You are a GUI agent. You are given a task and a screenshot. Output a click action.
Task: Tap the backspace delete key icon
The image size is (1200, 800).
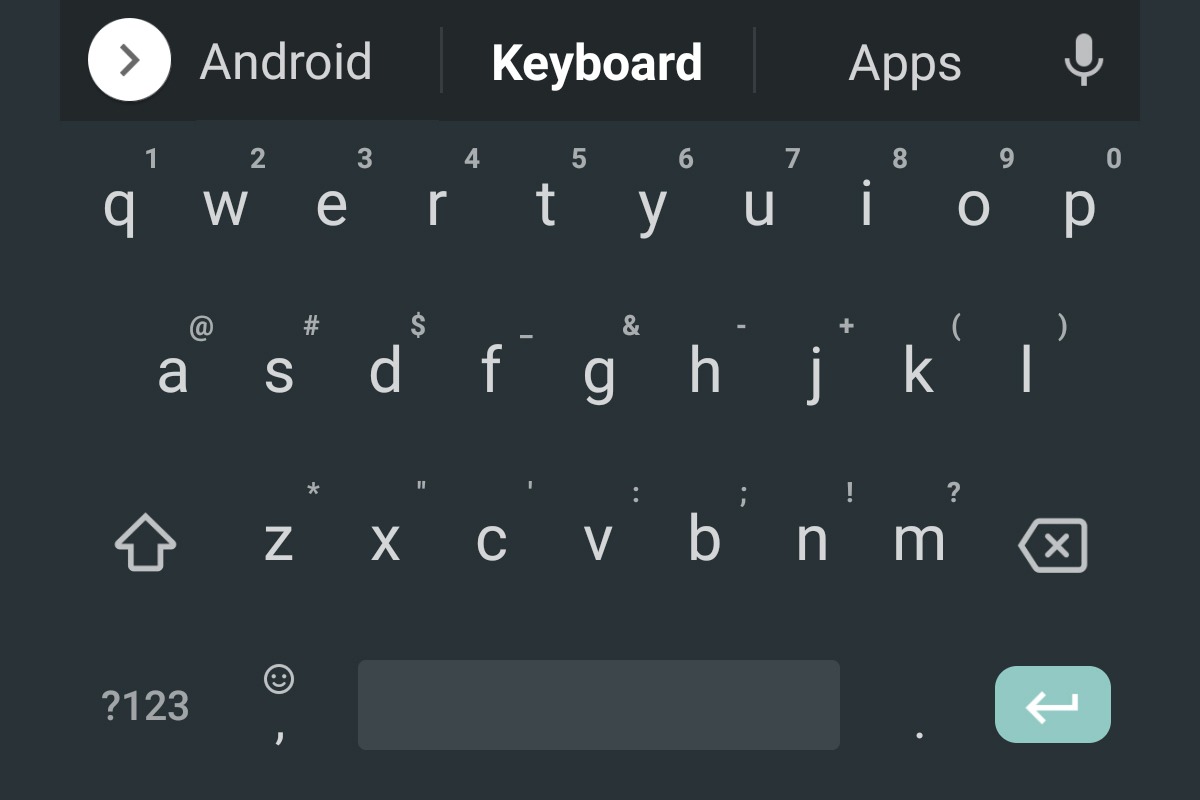point(1053,545)
